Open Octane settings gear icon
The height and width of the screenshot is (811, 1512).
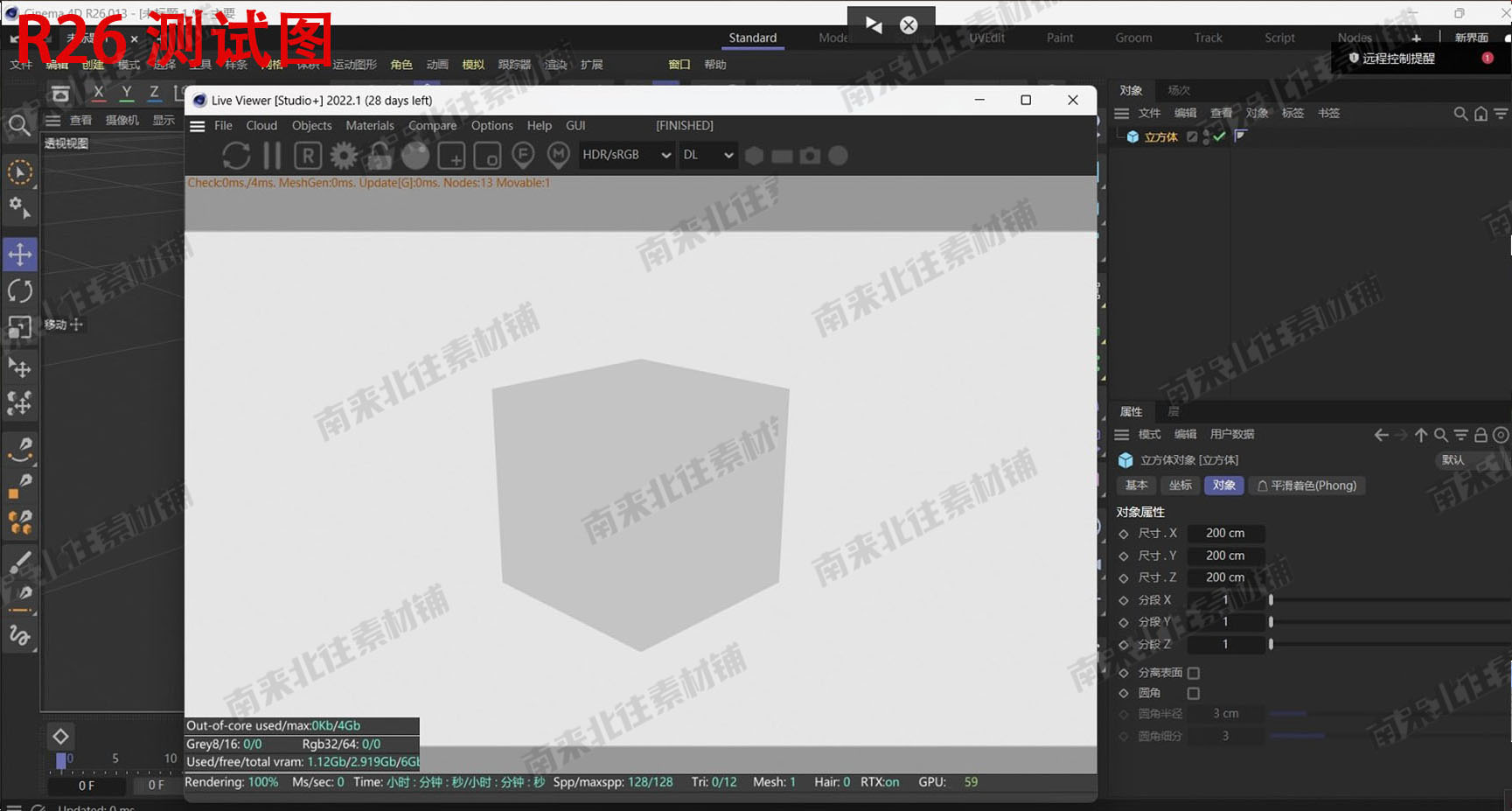[x=344, y=156]
